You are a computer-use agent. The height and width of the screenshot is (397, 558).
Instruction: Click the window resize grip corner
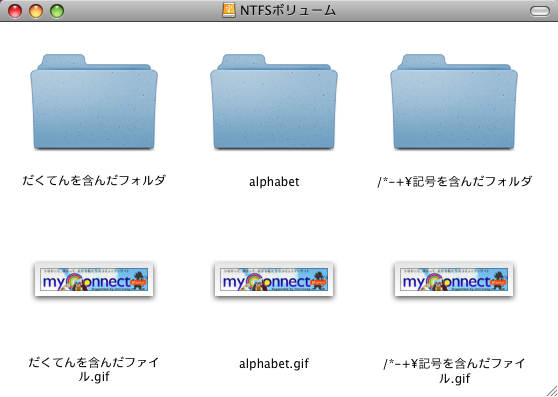pos(552,391)
